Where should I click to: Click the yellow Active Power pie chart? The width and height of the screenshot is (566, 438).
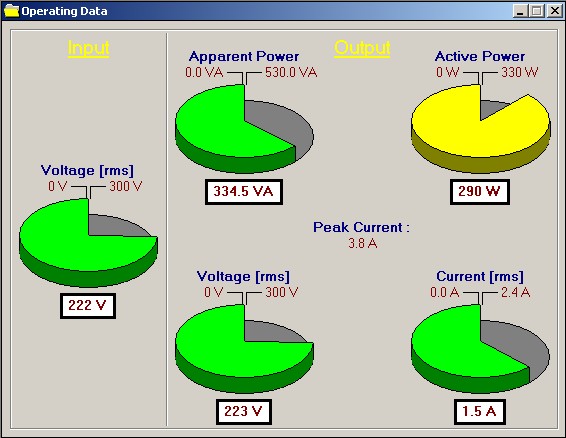tap(480, 129)
